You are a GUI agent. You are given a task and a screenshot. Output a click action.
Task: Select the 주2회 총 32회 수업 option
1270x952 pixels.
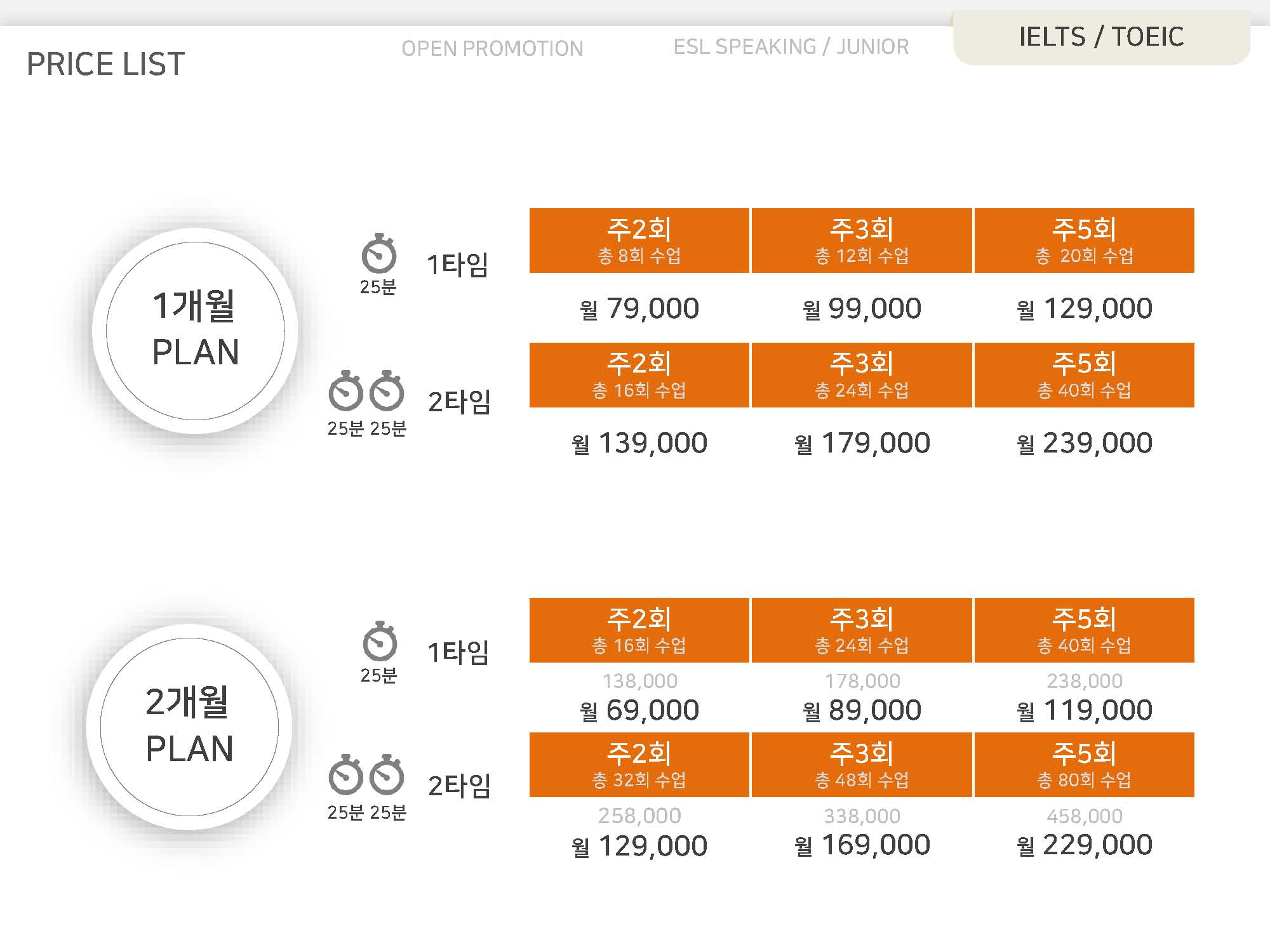tap(639, 765)
